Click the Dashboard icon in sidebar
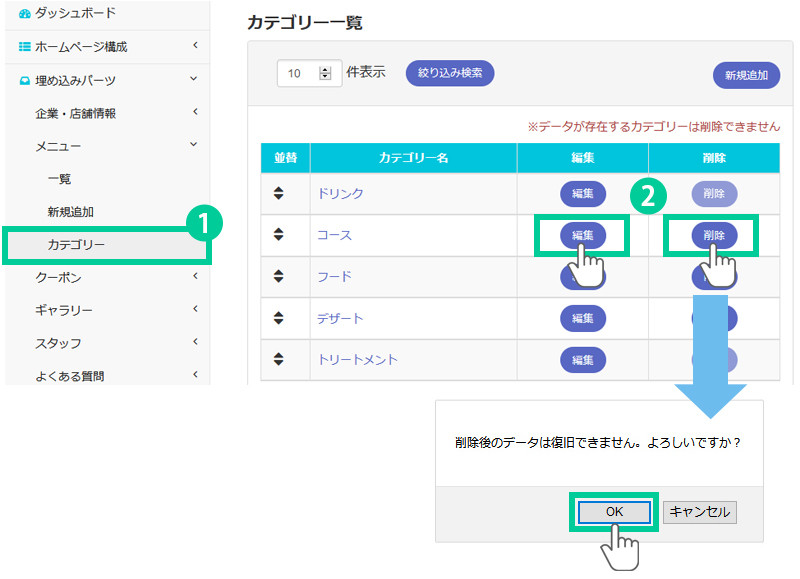 coord(25,13)
